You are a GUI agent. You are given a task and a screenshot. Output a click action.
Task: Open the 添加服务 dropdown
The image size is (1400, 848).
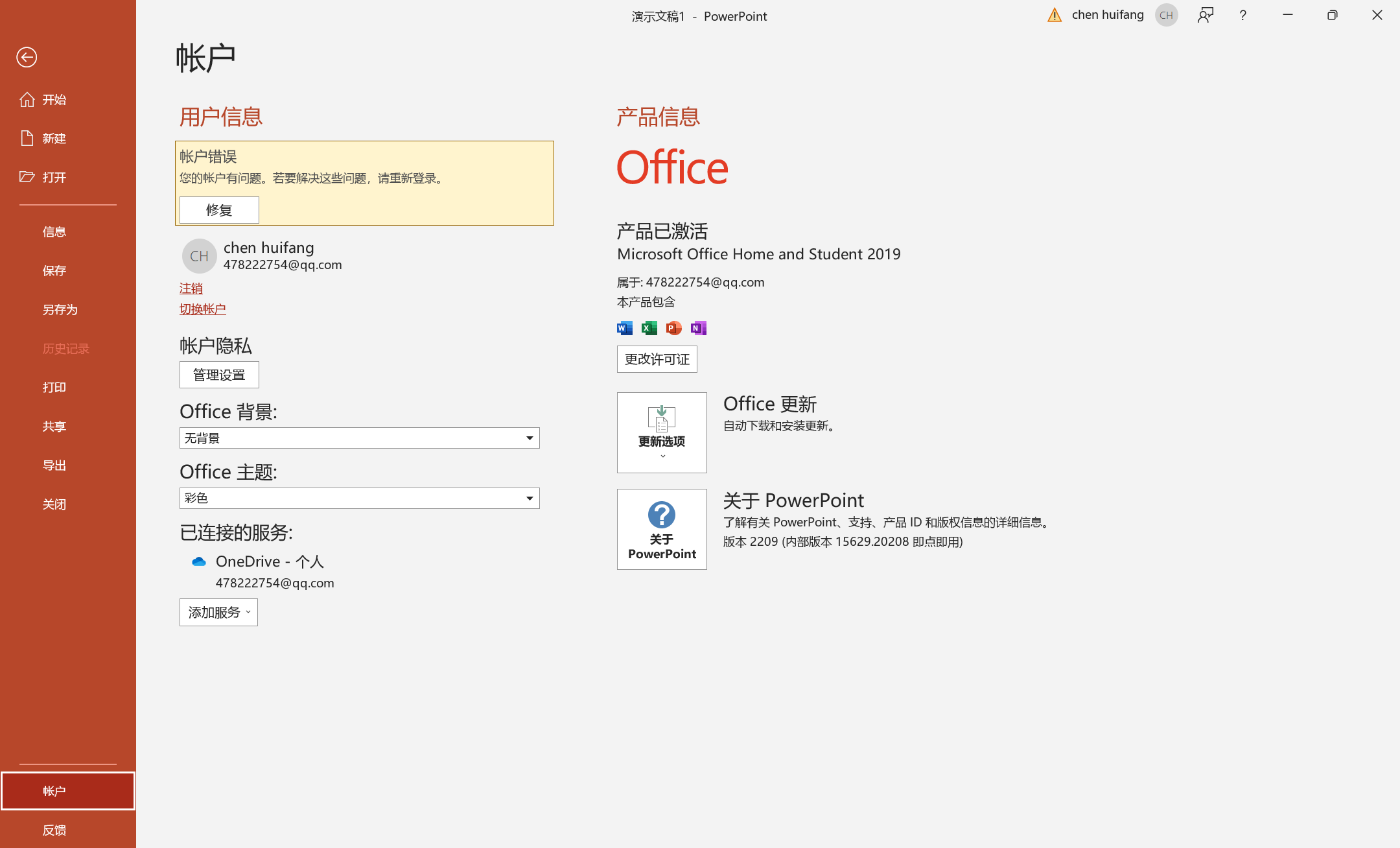coord(218,612)
